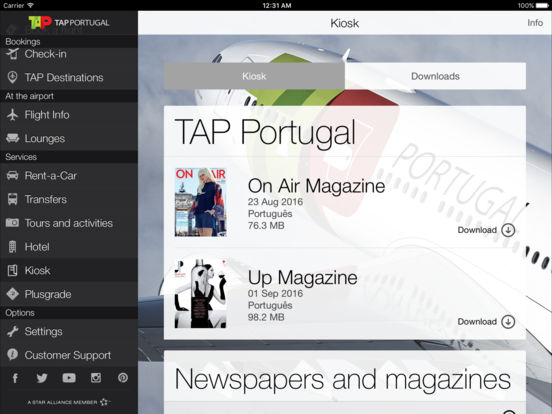Open Settings from Options
552x414 pixels.
(69, 332)
